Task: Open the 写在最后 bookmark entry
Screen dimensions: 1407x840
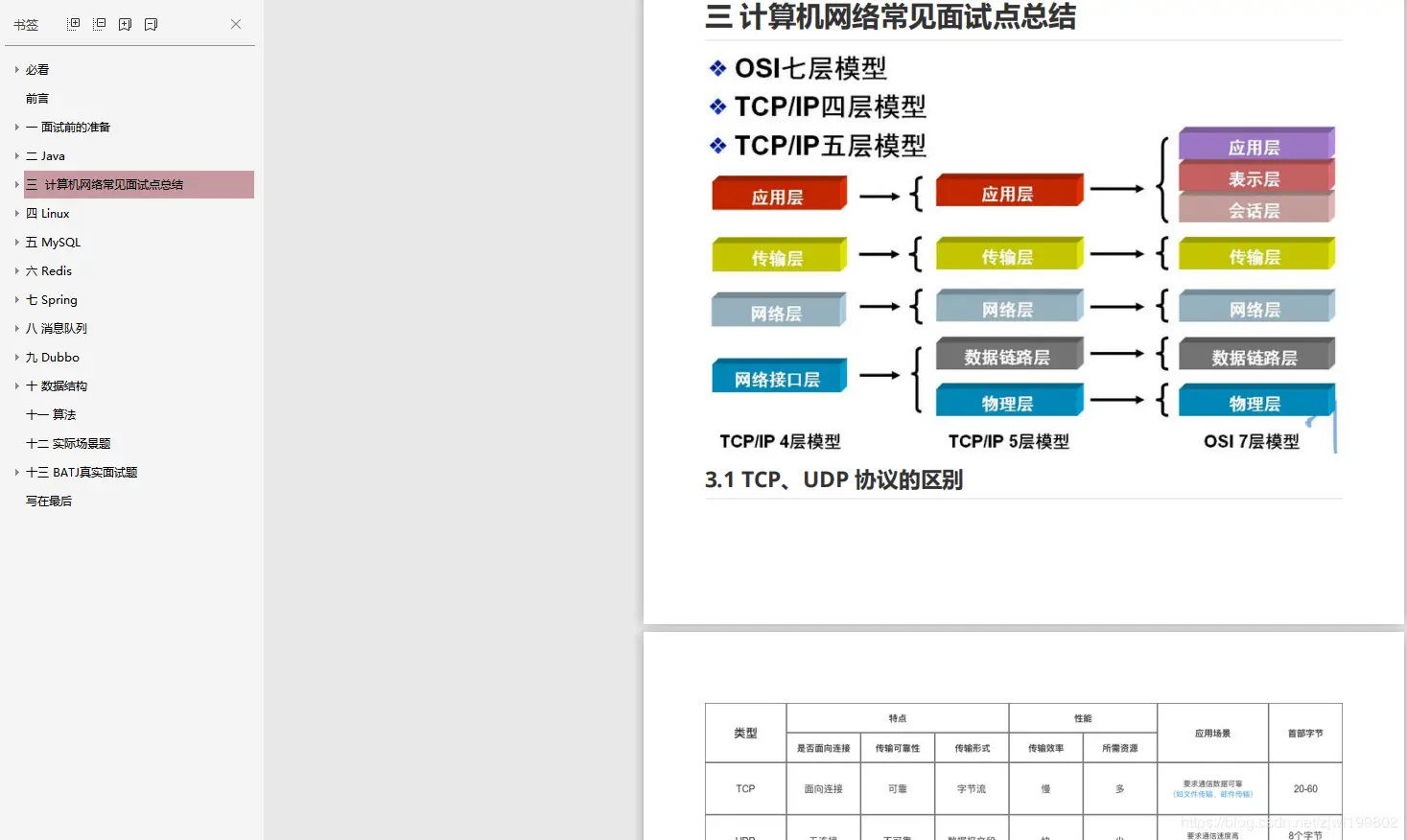Action: pos(48,500)
